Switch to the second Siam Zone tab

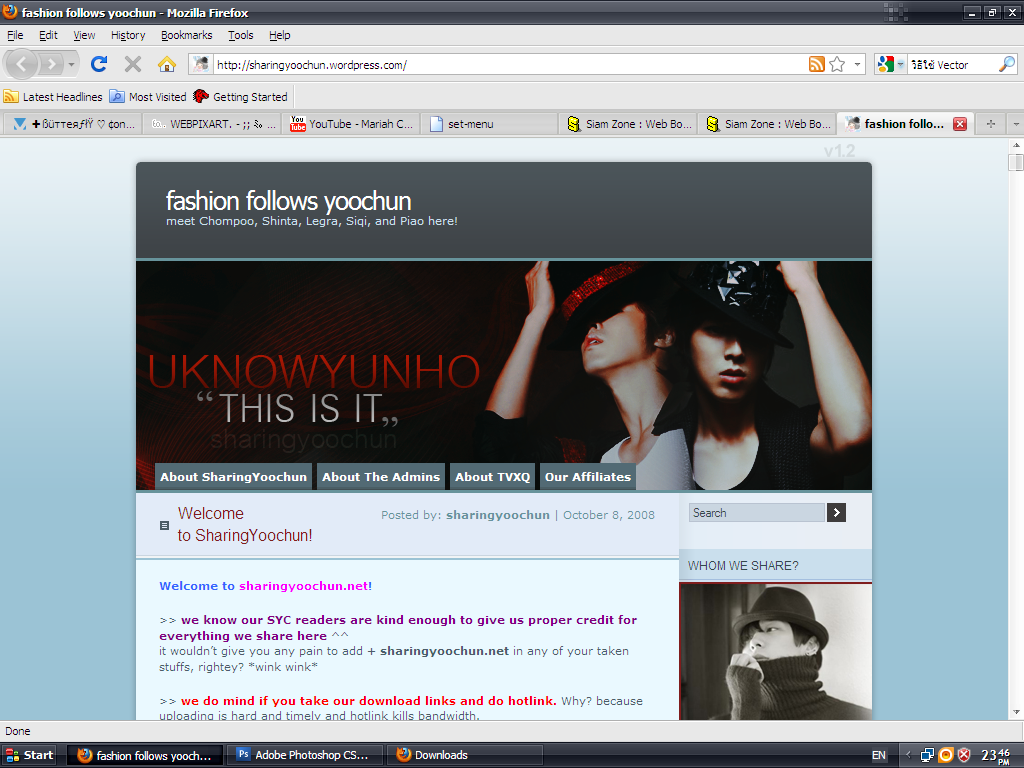(767, 124)
